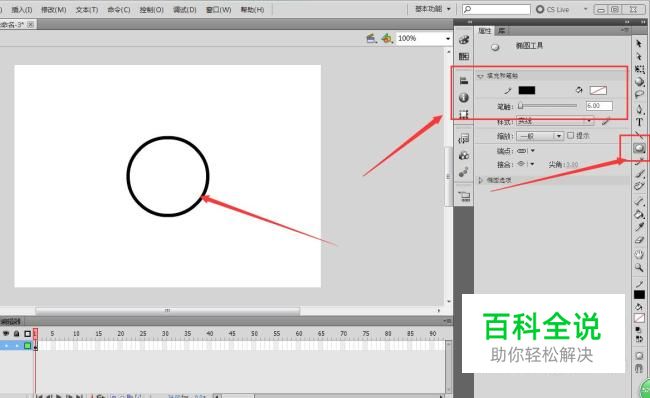Select the Text tool
The height and width of the screenshot is (398, 650).
pos(639,122)
